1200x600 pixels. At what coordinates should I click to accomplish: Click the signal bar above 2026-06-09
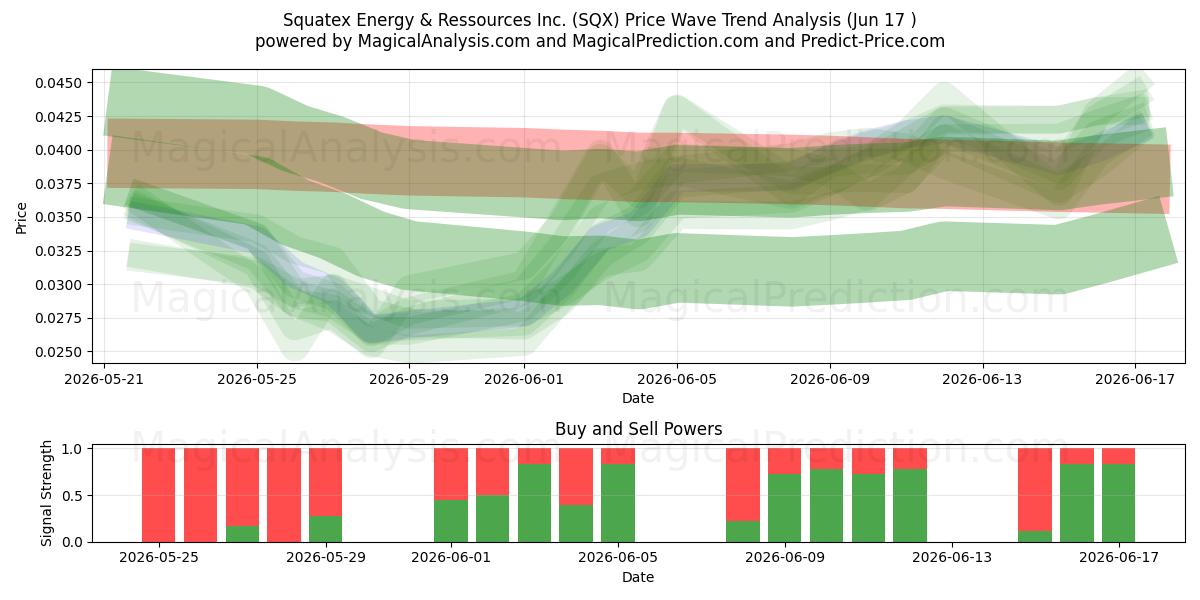click(785, 495)
